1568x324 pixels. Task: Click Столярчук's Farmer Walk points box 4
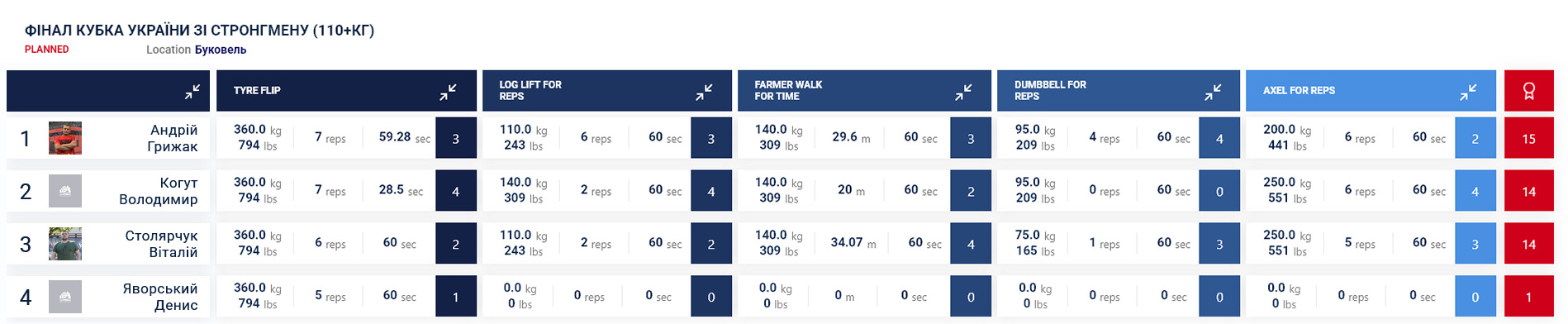tap(971, 245)
